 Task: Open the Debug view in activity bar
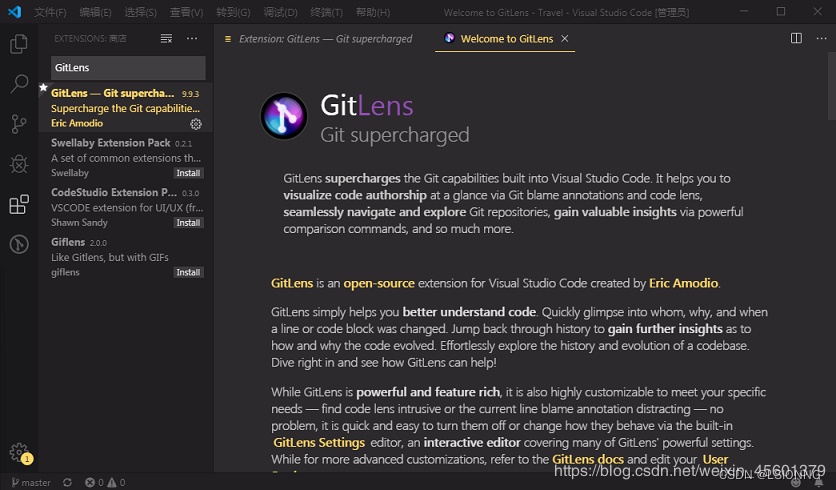19,164
